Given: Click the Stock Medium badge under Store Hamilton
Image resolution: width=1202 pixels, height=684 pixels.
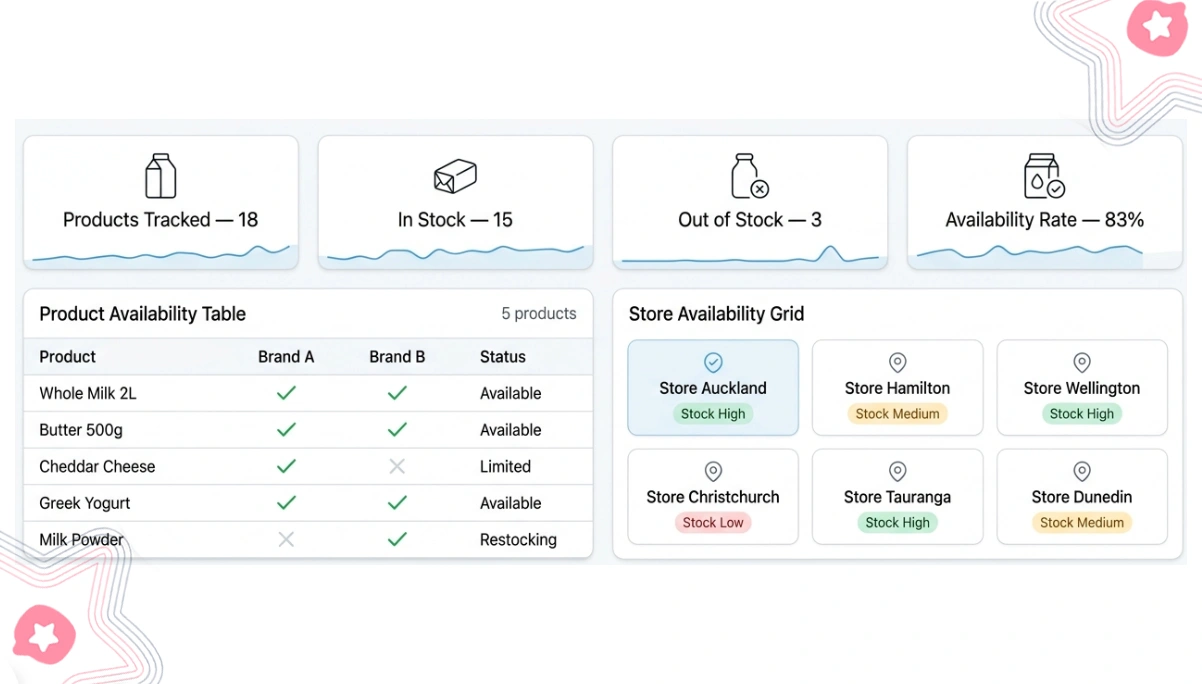Looking at the screenshot, I should pos(898,413).
